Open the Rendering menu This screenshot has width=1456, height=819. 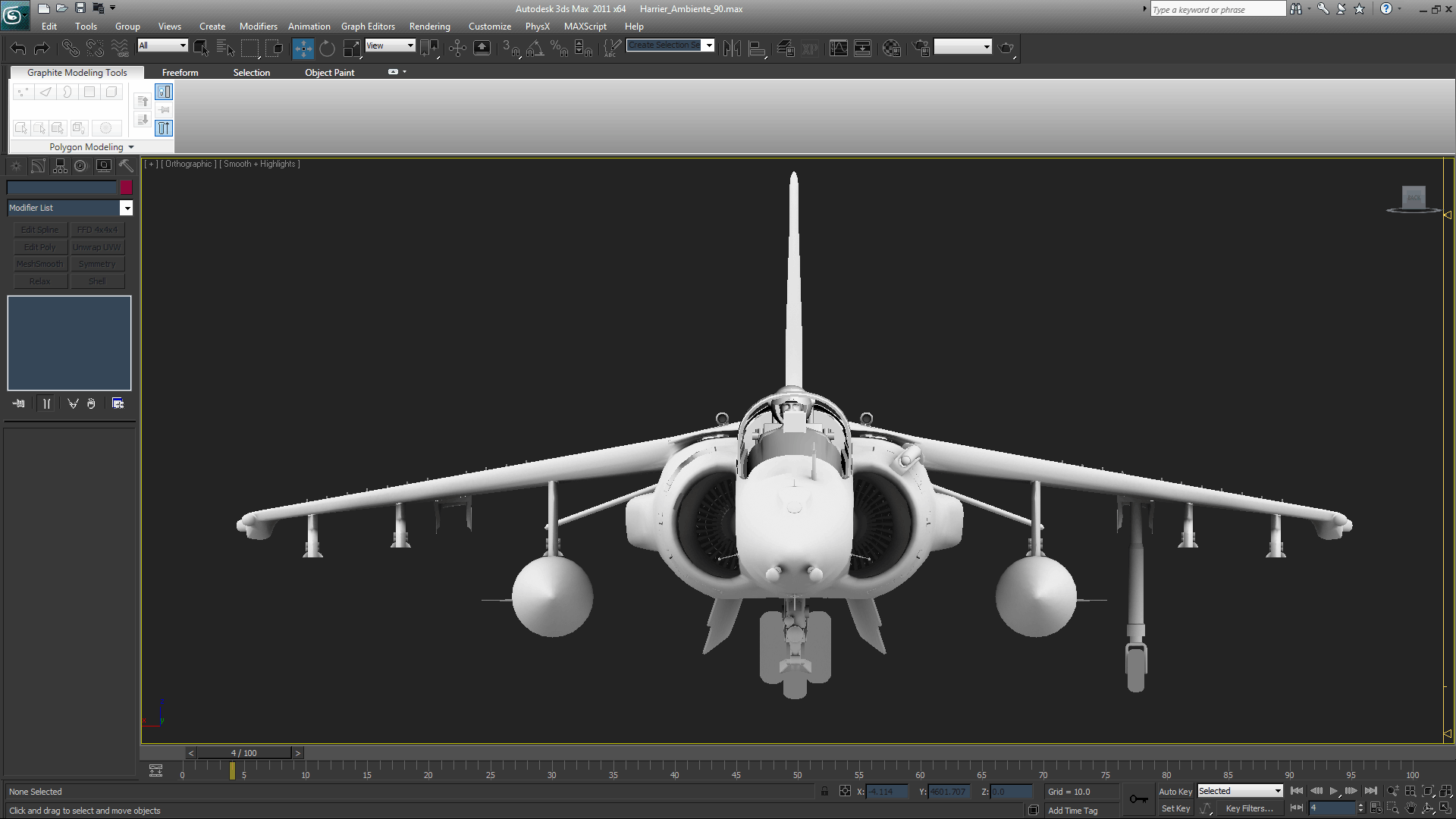(429, 26)
